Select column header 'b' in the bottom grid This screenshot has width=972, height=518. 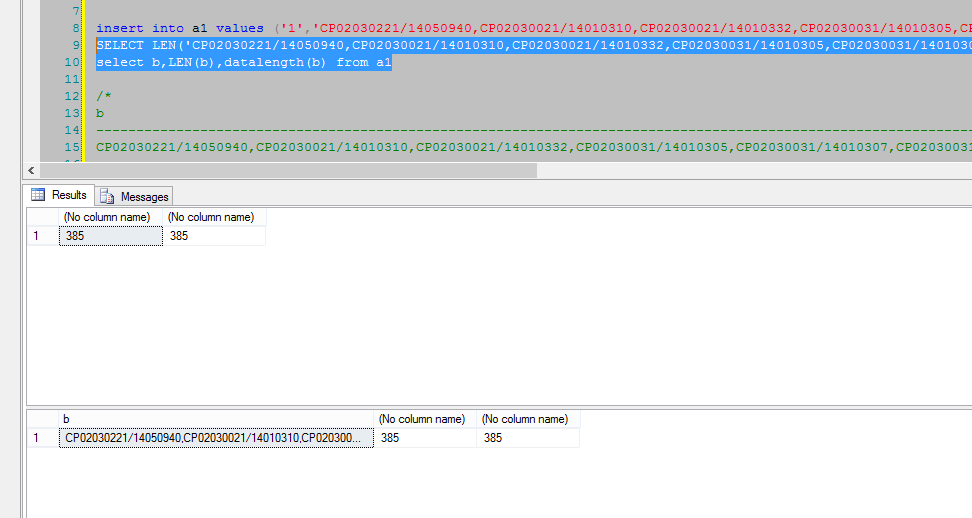click(x=215, y=419)
